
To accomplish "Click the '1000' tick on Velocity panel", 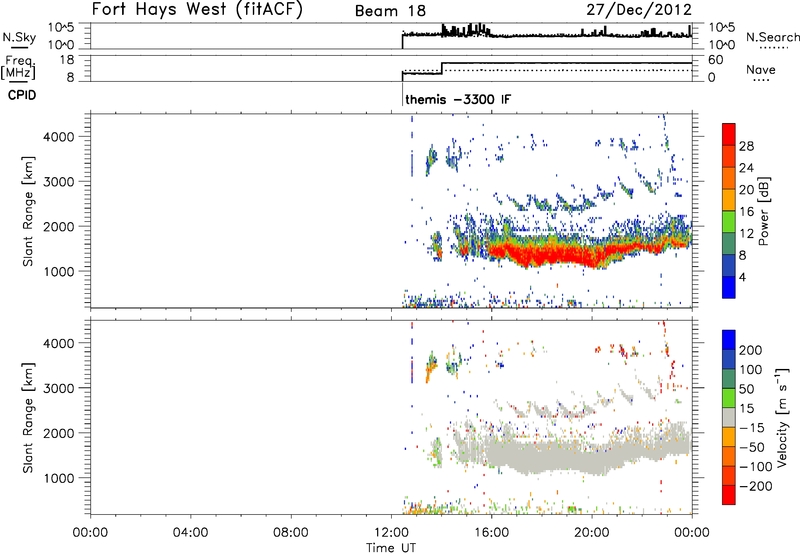I will coord(59,478).
